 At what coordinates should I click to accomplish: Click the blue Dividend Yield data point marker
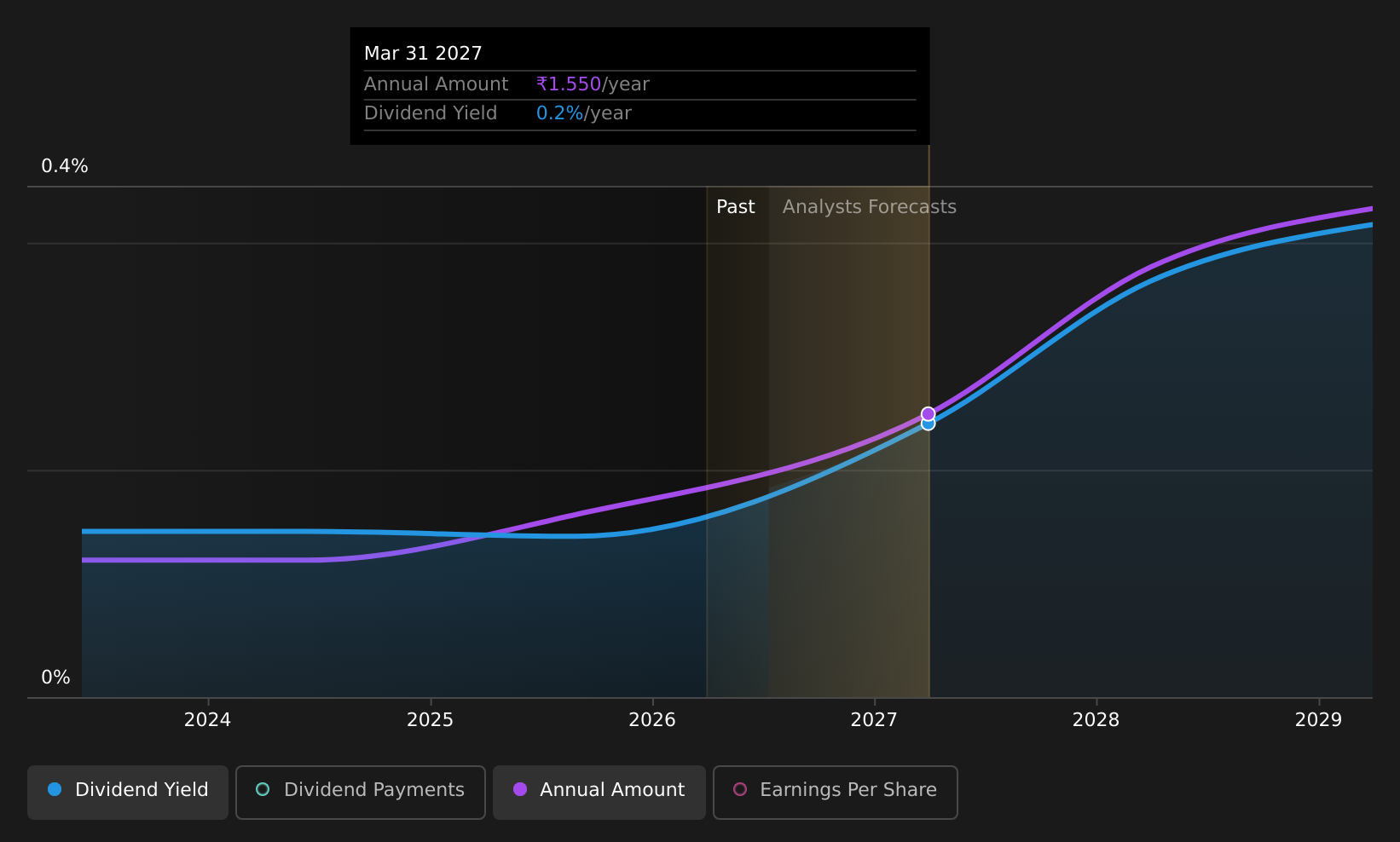[928, 425]
